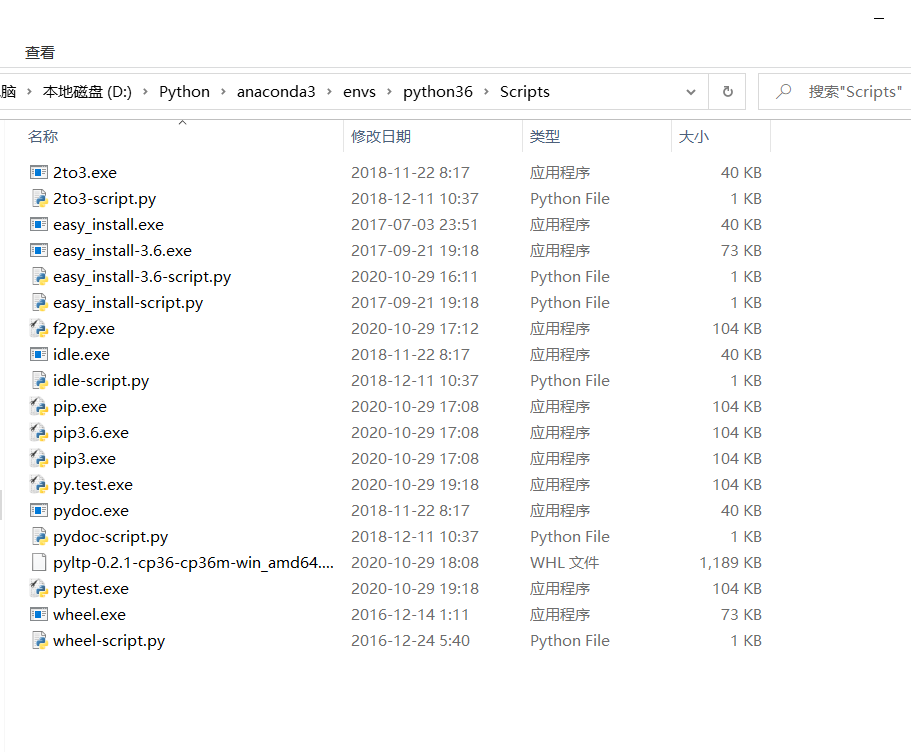Sort by 修改日期 column header
This screenshot has height=752, width=911.
[x=381, y=137]
